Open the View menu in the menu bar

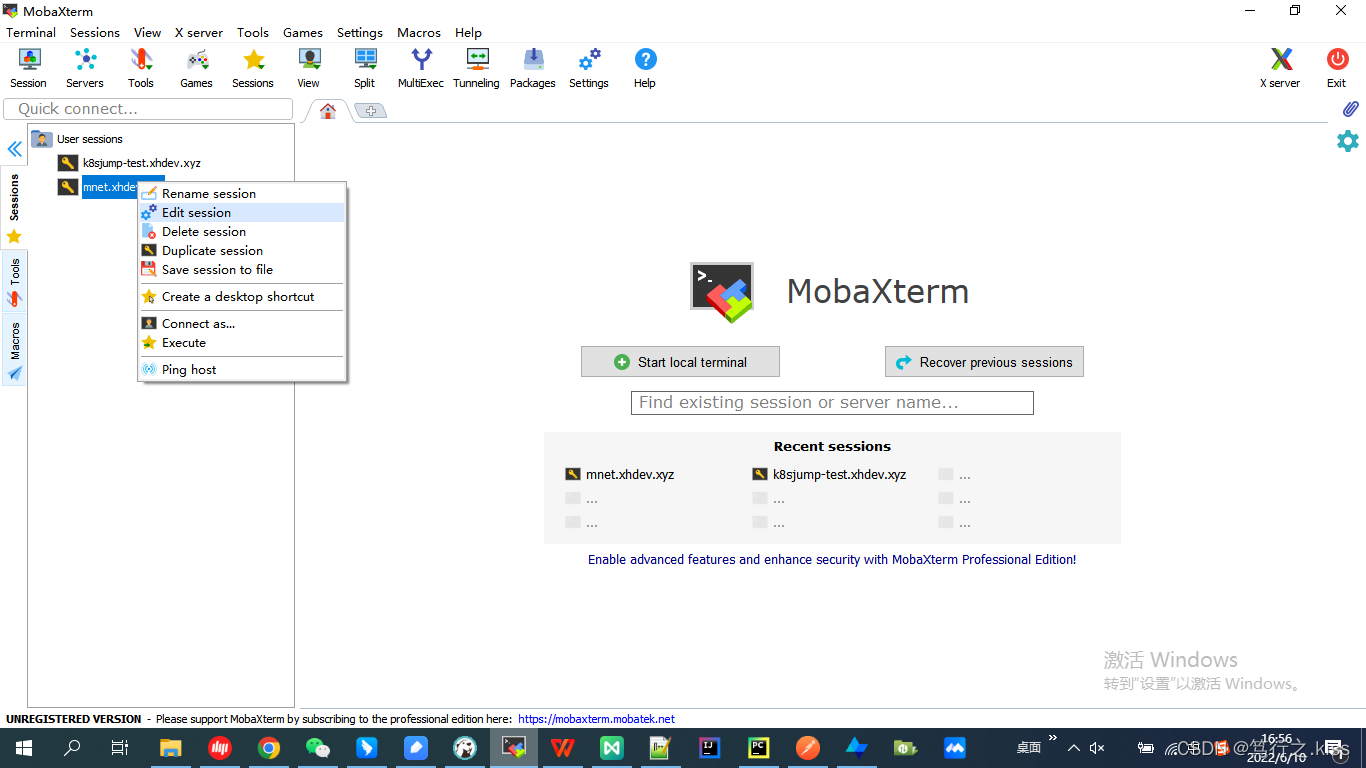[147, 32]
